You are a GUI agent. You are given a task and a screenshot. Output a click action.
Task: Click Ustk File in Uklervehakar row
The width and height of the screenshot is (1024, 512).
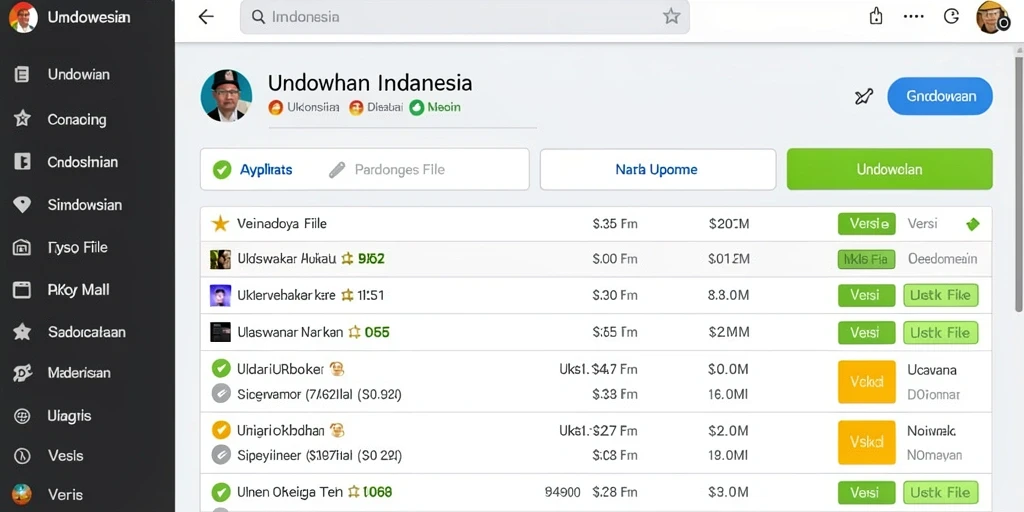pyautogui.click(x=940, y=295)
